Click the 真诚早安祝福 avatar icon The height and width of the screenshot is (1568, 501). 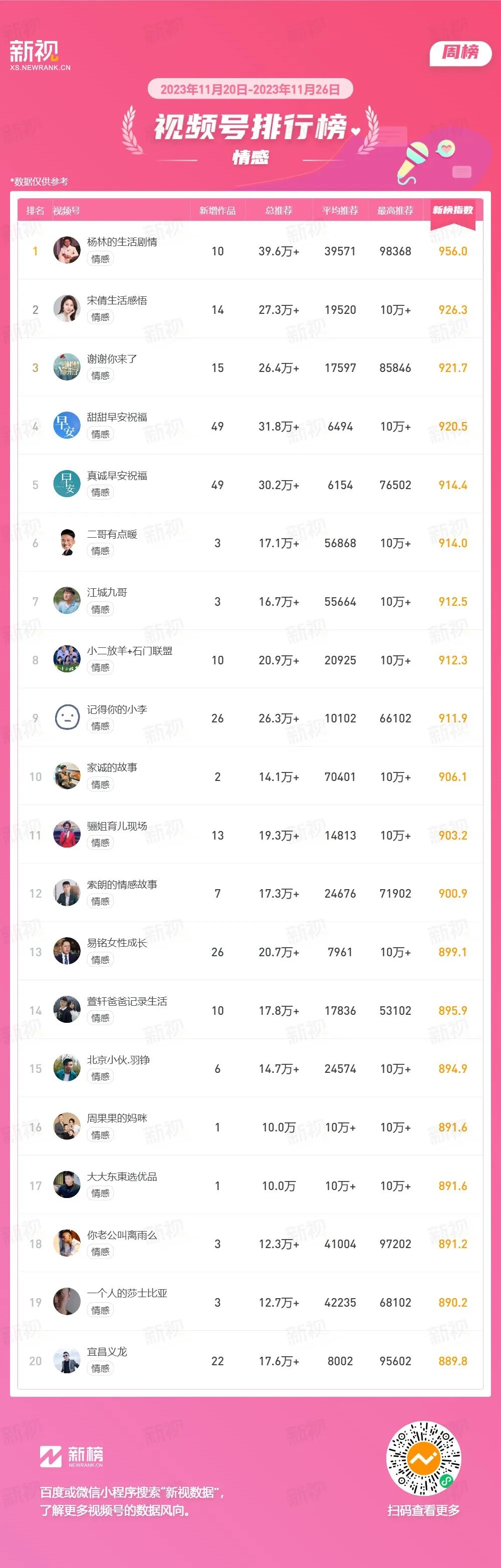(67, 484)
